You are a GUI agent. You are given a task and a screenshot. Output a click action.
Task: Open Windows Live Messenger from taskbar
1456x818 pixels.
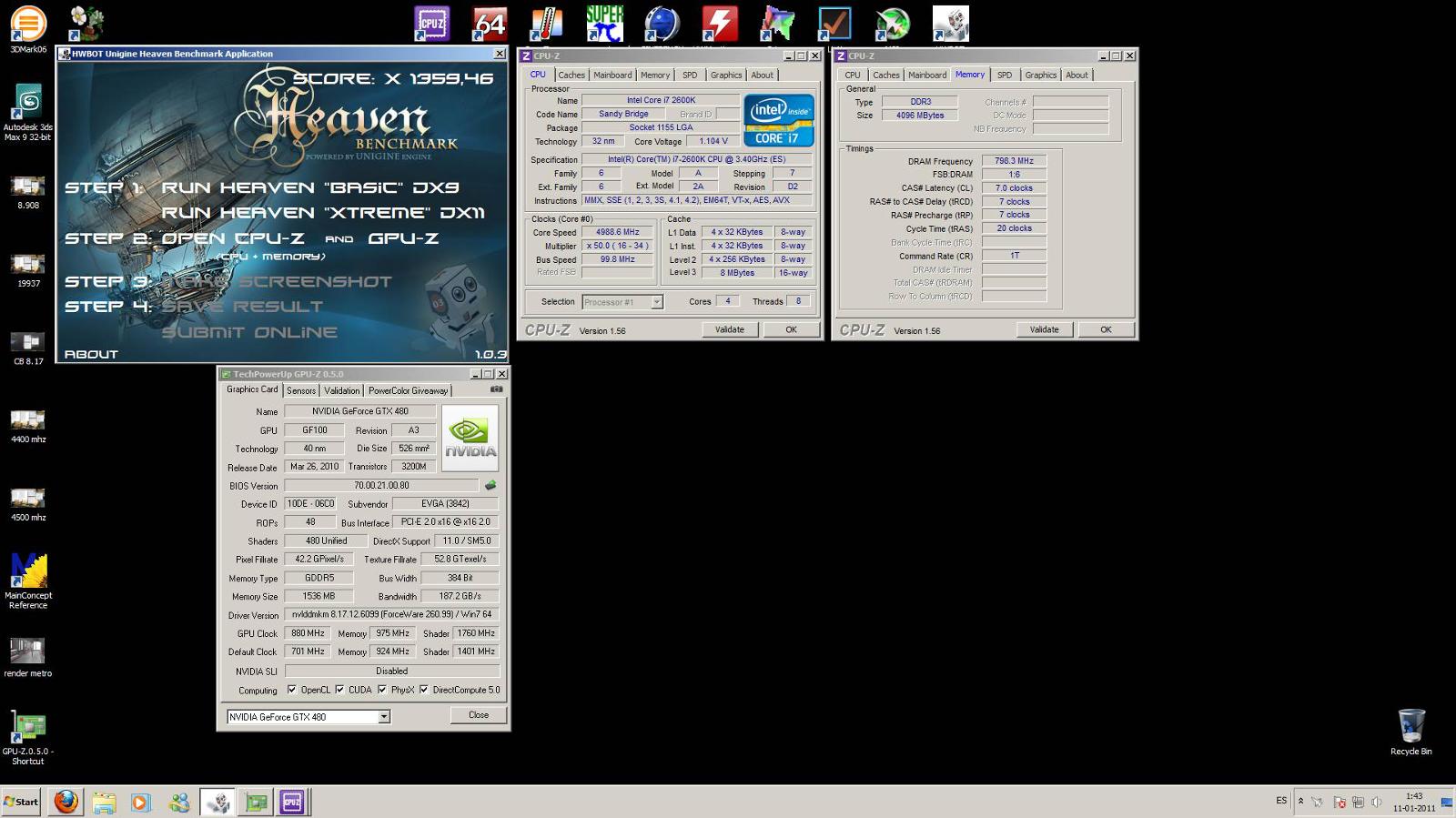179,802
